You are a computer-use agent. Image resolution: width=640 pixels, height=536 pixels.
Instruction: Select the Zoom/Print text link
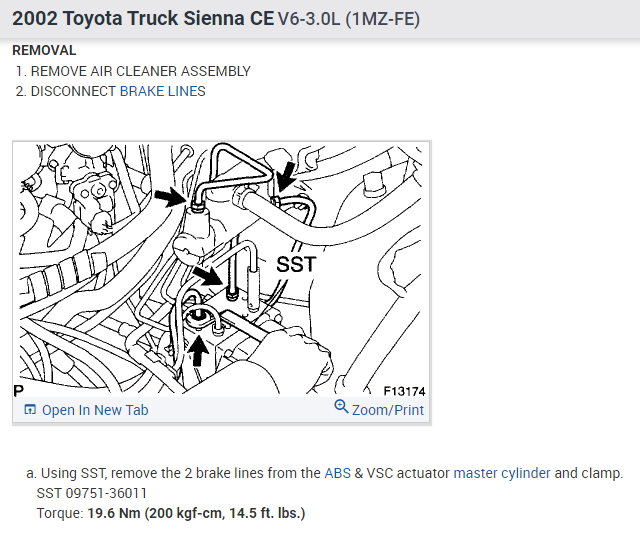click(x=388, y=410)
